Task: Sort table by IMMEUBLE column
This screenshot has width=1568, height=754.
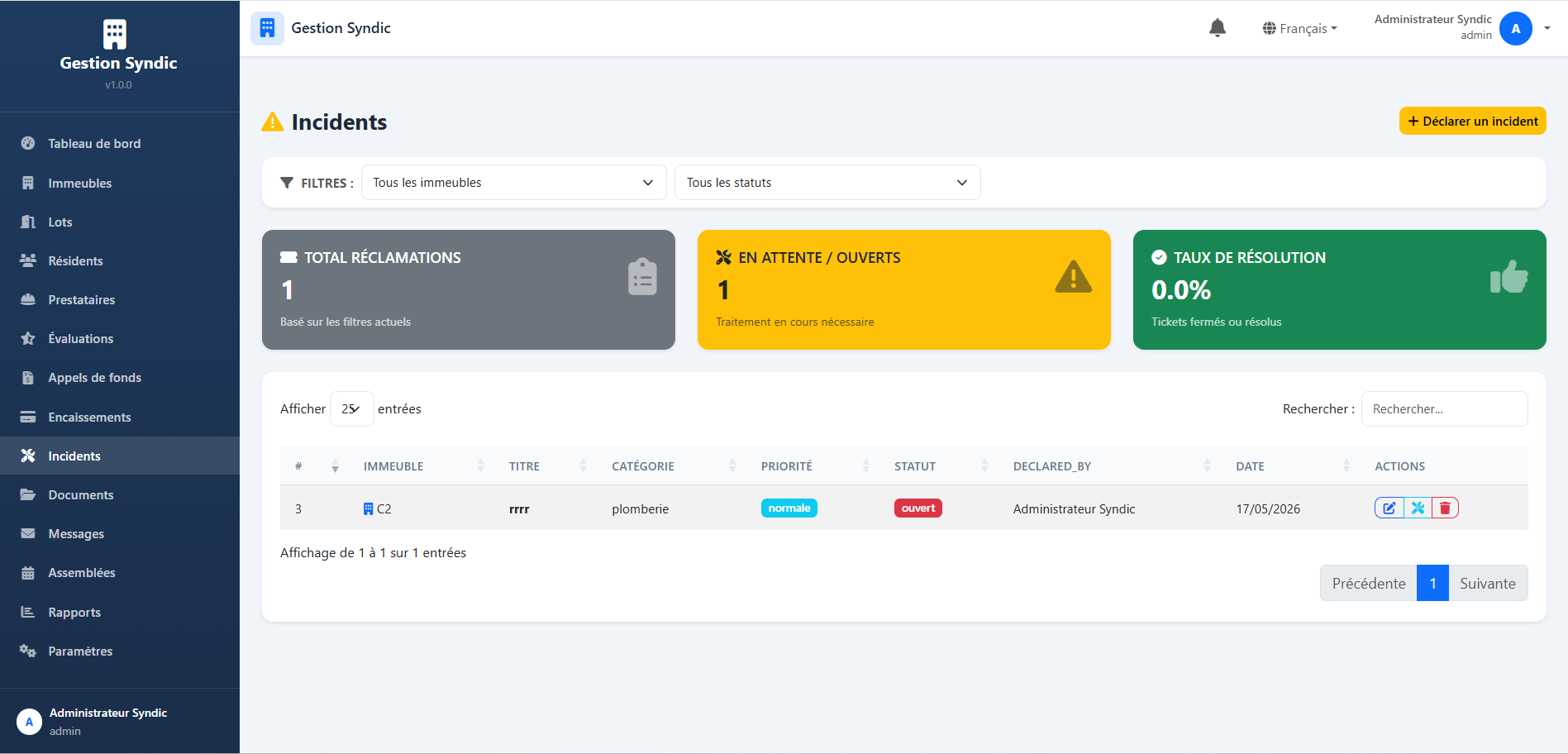Action: [x=422, y=466]
